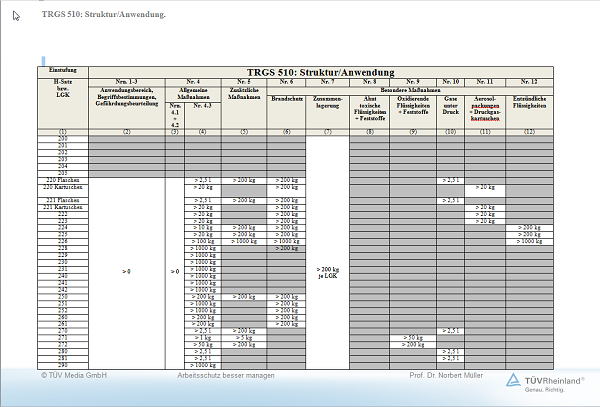Click the Entzündliche Flüssigkeiten column header
The width and height of the screenshot is (600, 407).
[529, 102]
